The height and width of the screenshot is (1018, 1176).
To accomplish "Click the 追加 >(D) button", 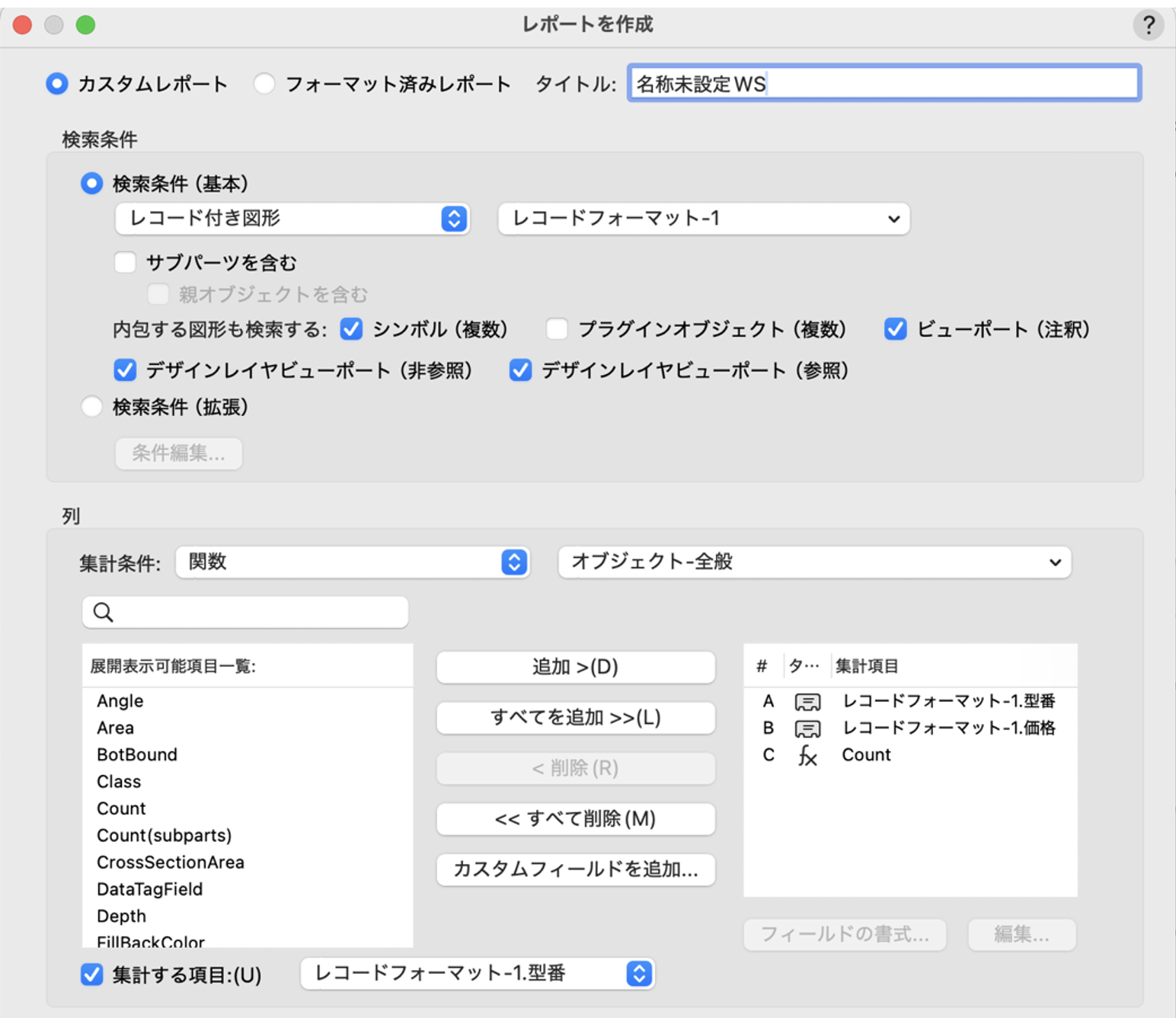I will (575, 667).
